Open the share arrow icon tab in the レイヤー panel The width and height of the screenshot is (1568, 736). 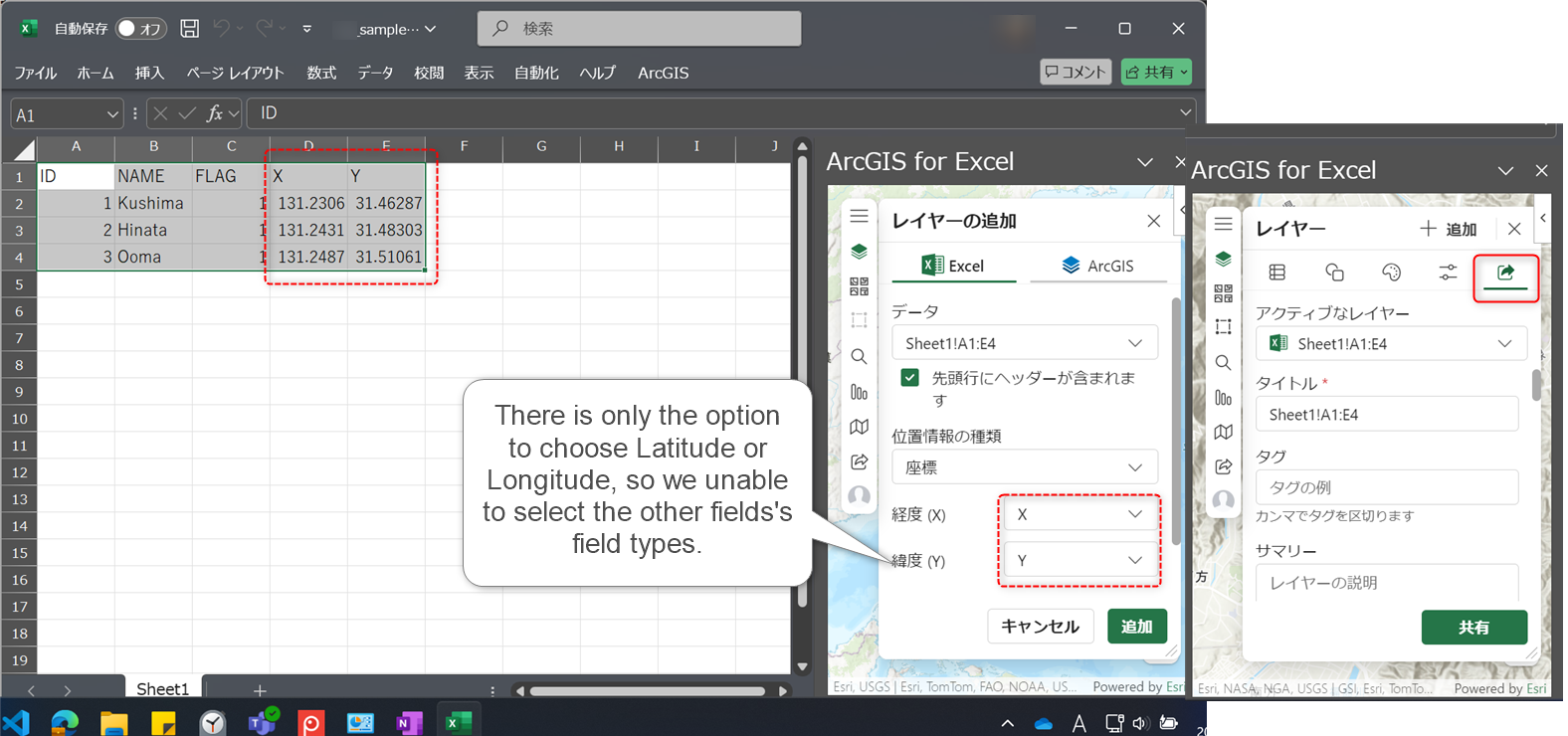coord(1505,273)
